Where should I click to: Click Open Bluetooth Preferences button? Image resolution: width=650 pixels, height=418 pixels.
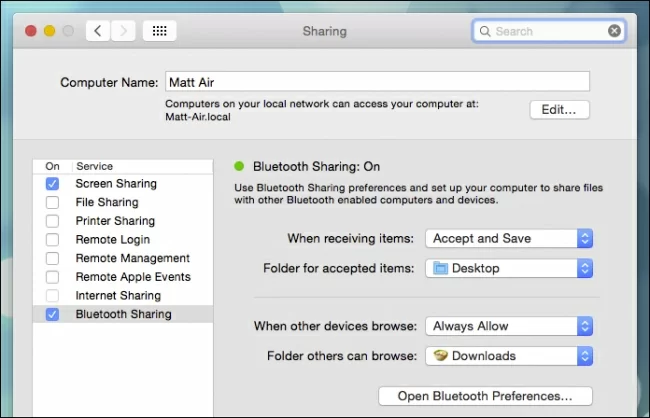click(x=485, y=396)
